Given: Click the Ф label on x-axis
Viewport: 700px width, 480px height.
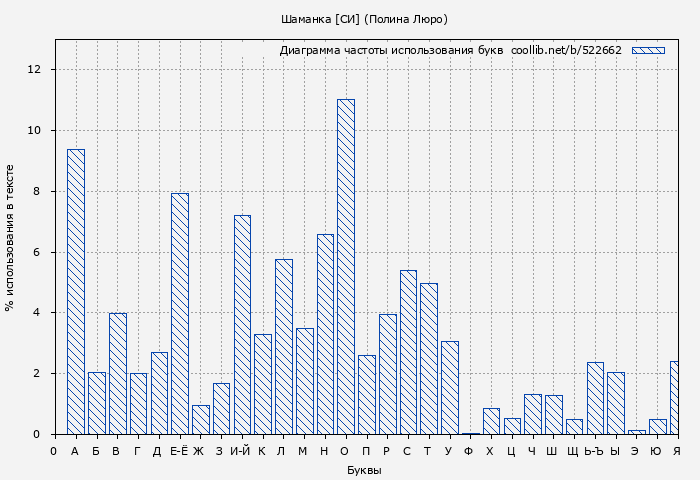Looking at the screenshot, I should [469, 451].
